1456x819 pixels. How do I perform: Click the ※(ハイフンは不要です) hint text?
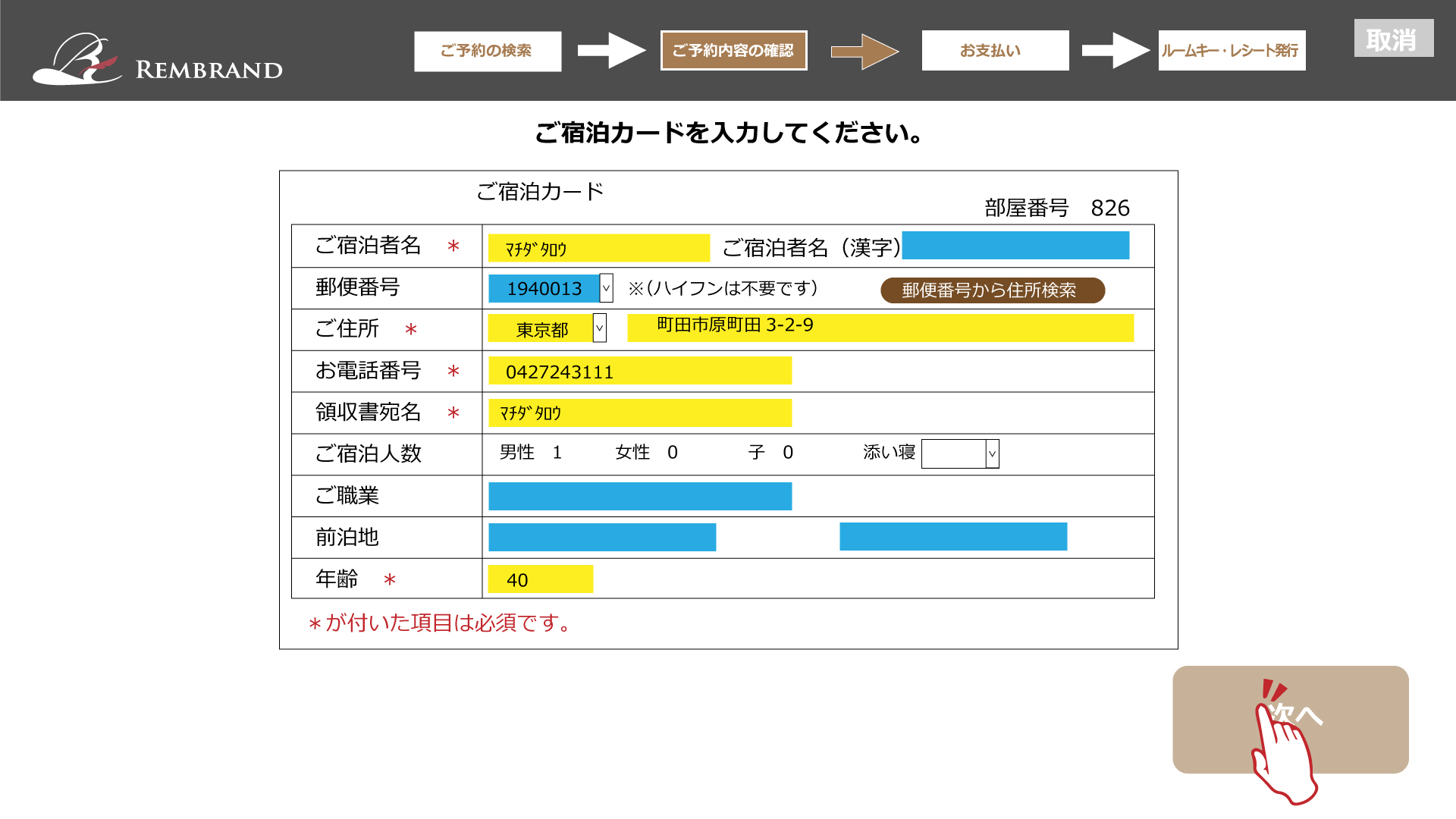[x=723, y=288]
